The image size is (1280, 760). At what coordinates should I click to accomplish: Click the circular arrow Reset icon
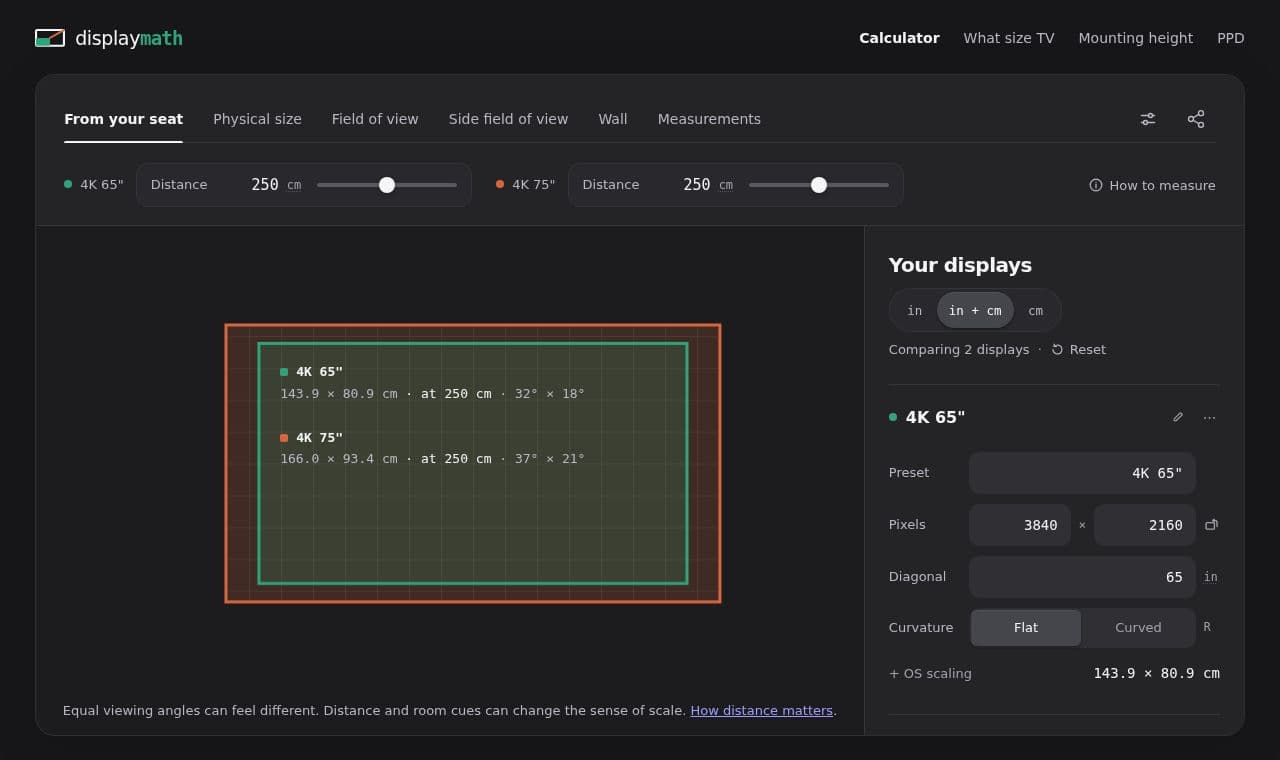[1057, 350]
